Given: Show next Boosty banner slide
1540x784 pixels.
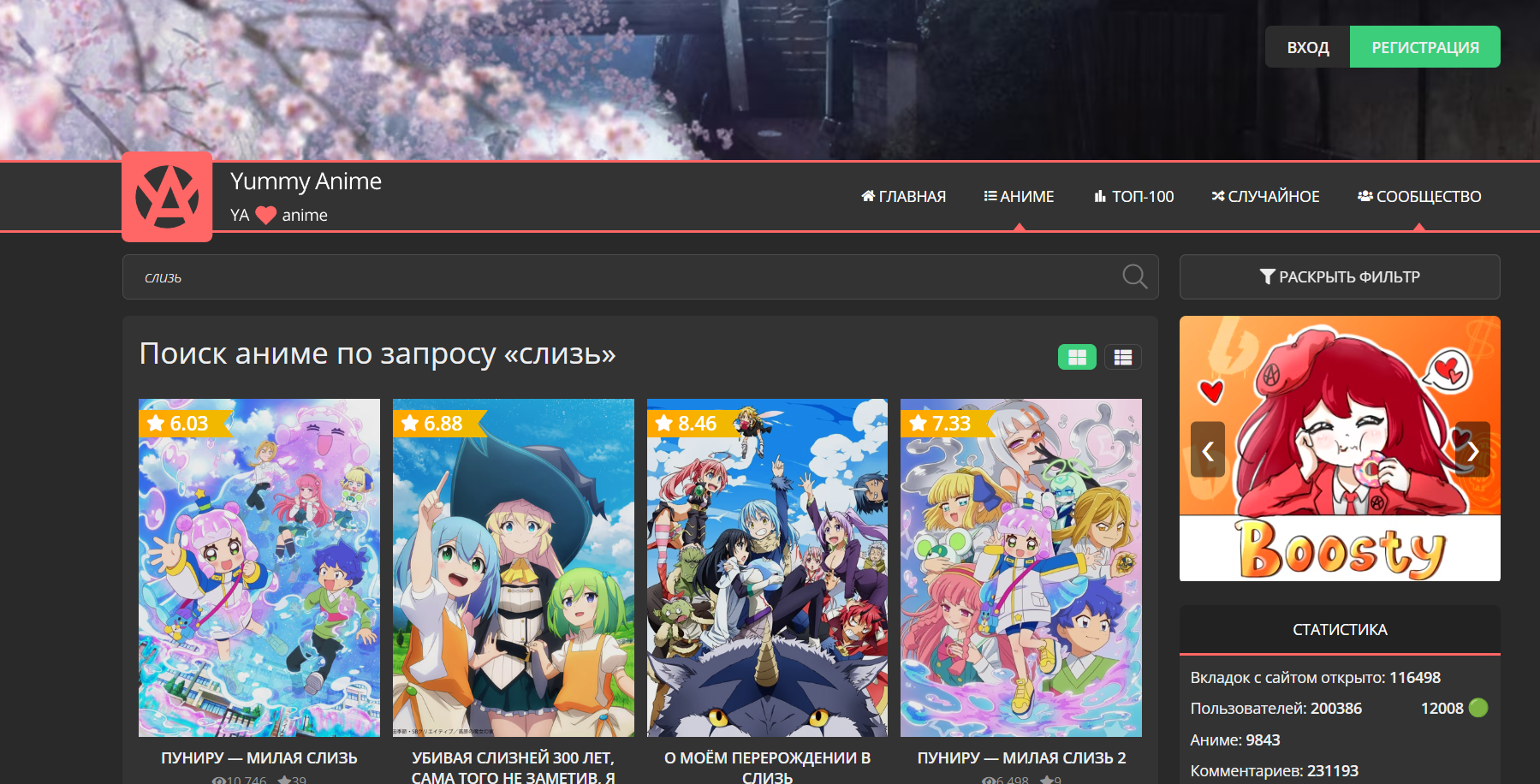Looking at the screenshot, I should pos(1472,449).
